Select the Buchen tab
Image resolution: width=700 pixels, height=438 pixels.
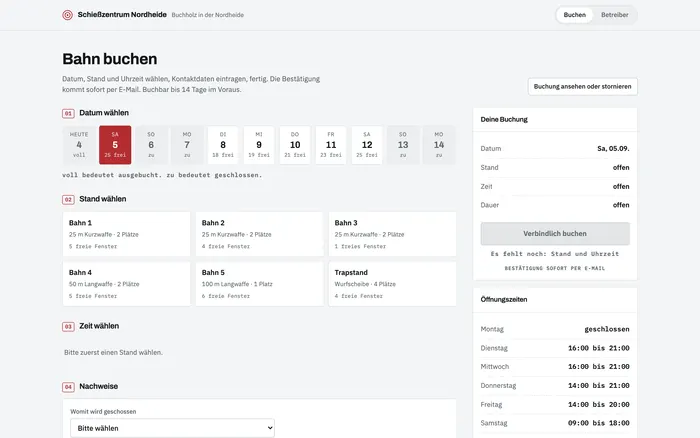tap(574, 15)
